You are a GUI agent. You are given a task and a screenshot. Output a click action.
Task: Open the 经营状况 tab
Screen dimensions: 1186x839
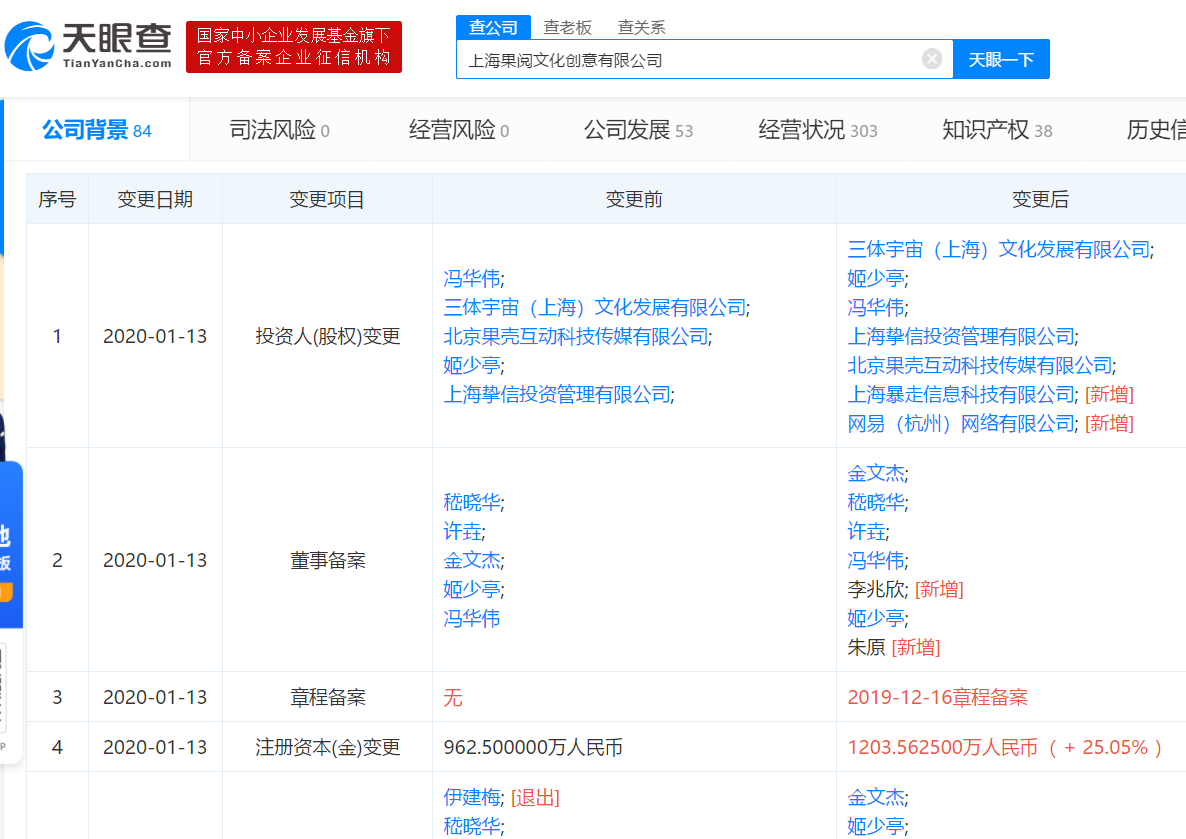[x=818, y=130]
